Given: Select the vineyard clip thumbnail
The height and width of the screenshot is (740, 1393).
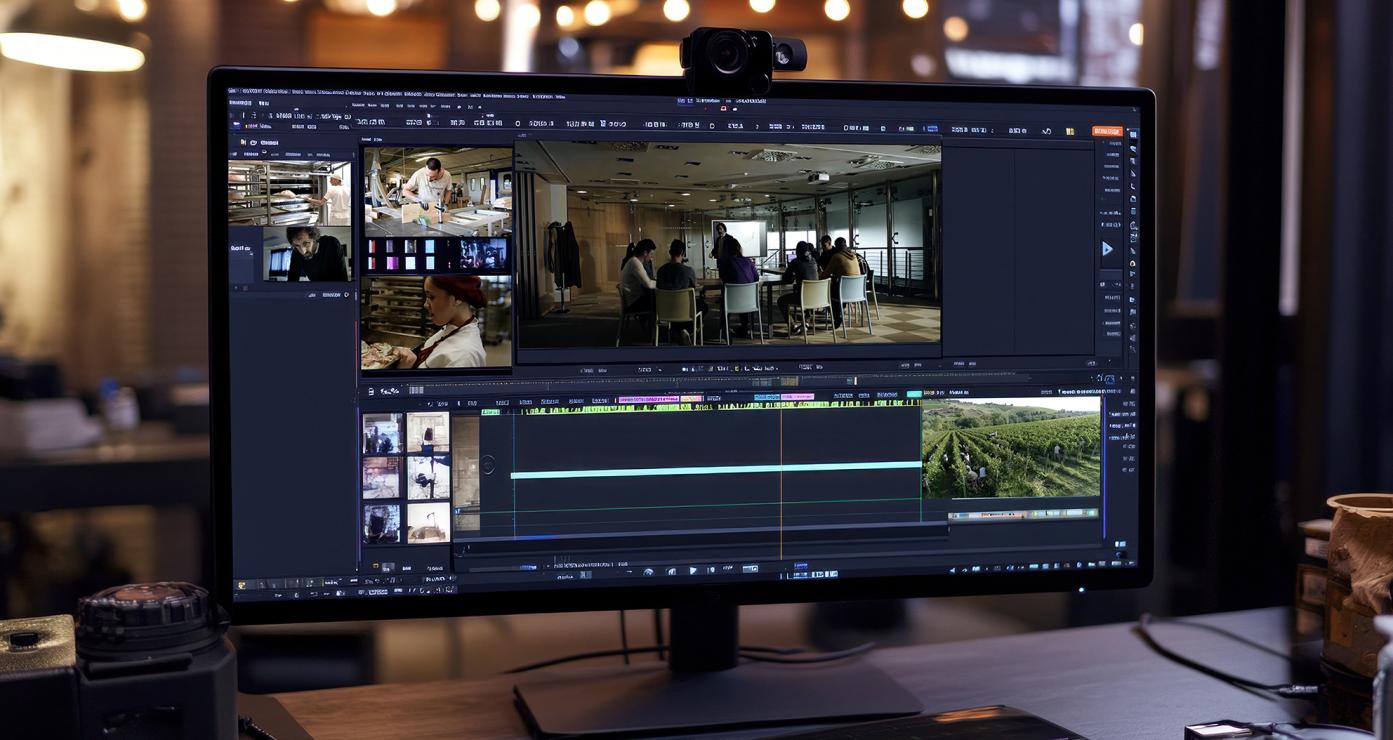Looking at the screenshot, I should [1010, 447].
